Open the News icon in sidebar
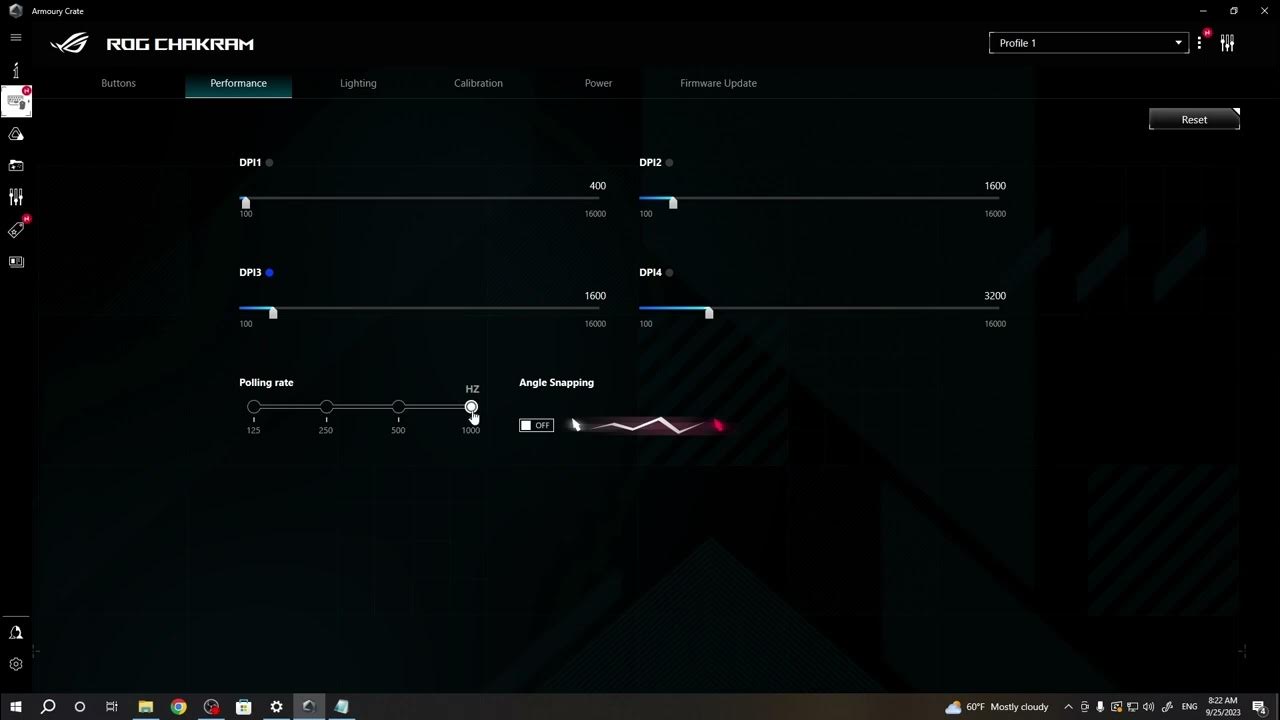 (16, 262)
